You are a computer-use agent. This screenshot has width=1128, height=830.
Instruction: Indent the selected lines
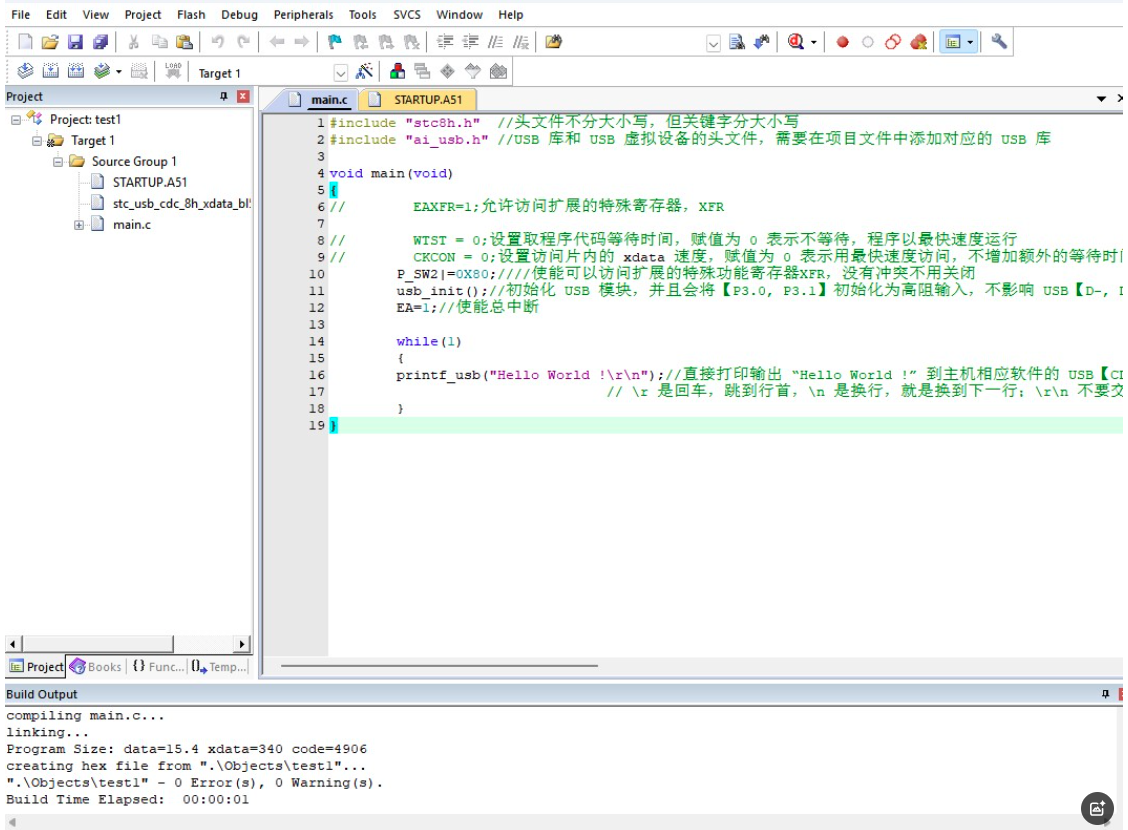pyautogui.click(x=445, y=42)
